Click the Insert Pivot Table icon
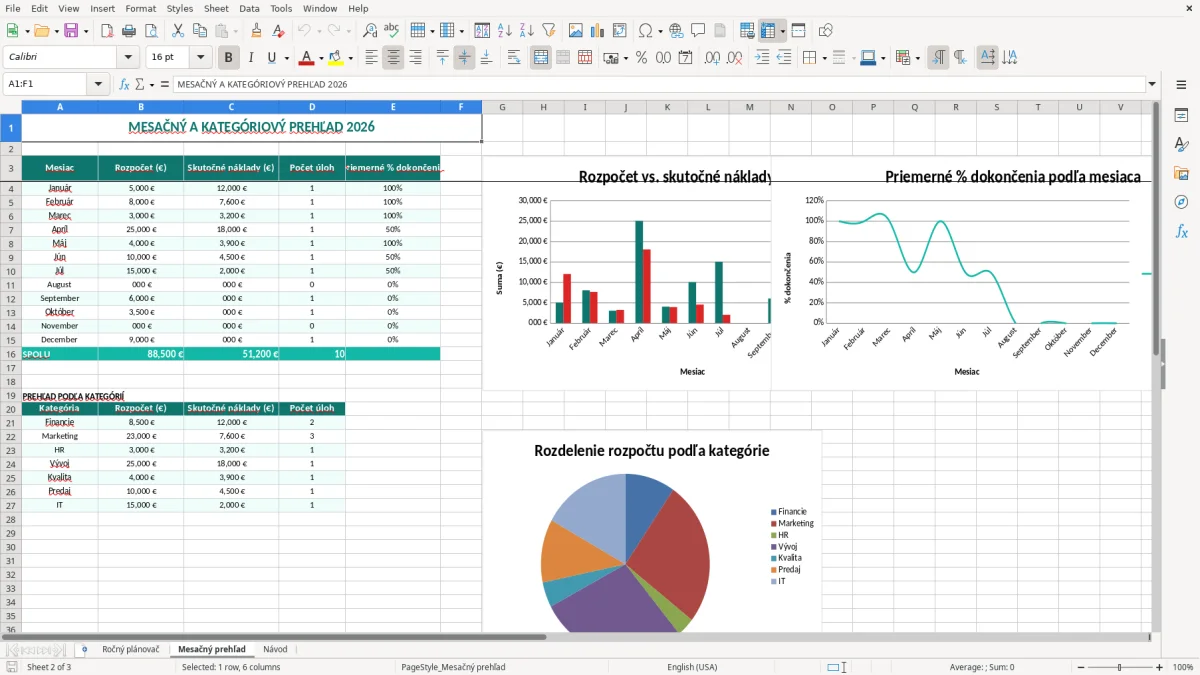The image size is (1200, 675). click(620, 31)
